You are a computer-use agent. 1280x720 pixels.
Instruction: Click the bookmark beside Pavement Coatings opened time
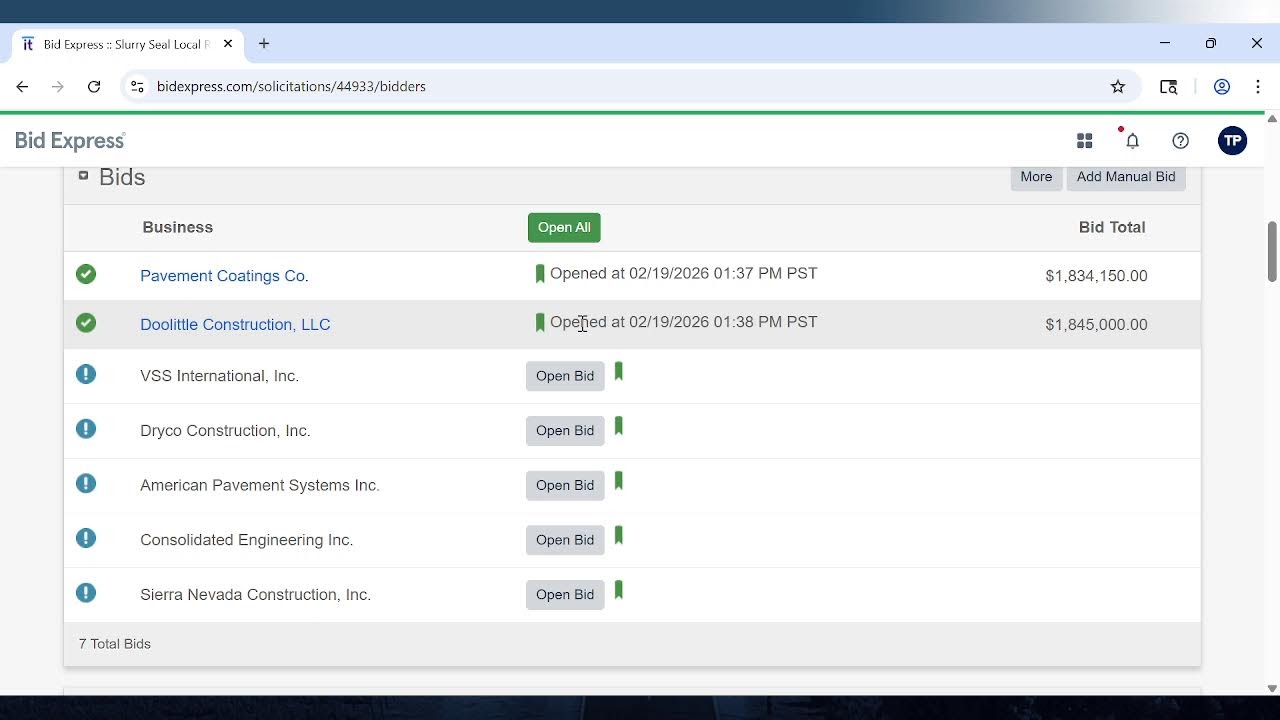[x=540, y=274]
